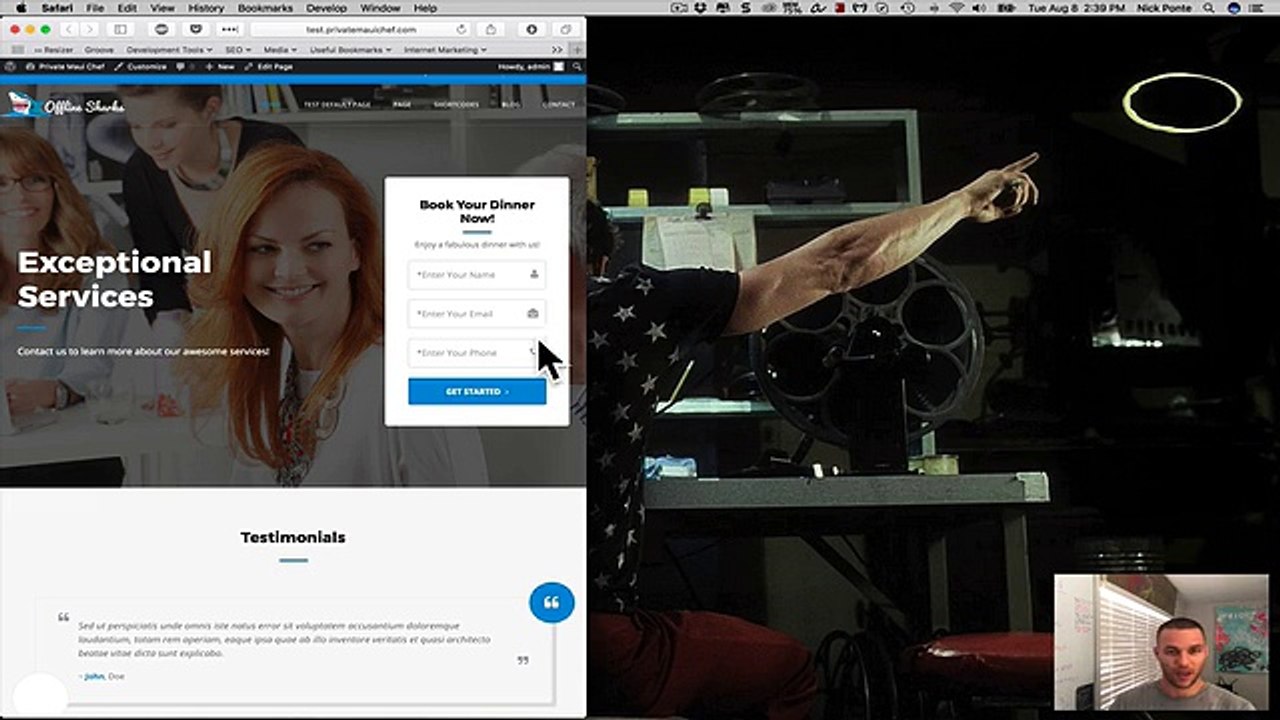
Task: Open the Media bookmarks dropdown
Action: coord(279,49)
